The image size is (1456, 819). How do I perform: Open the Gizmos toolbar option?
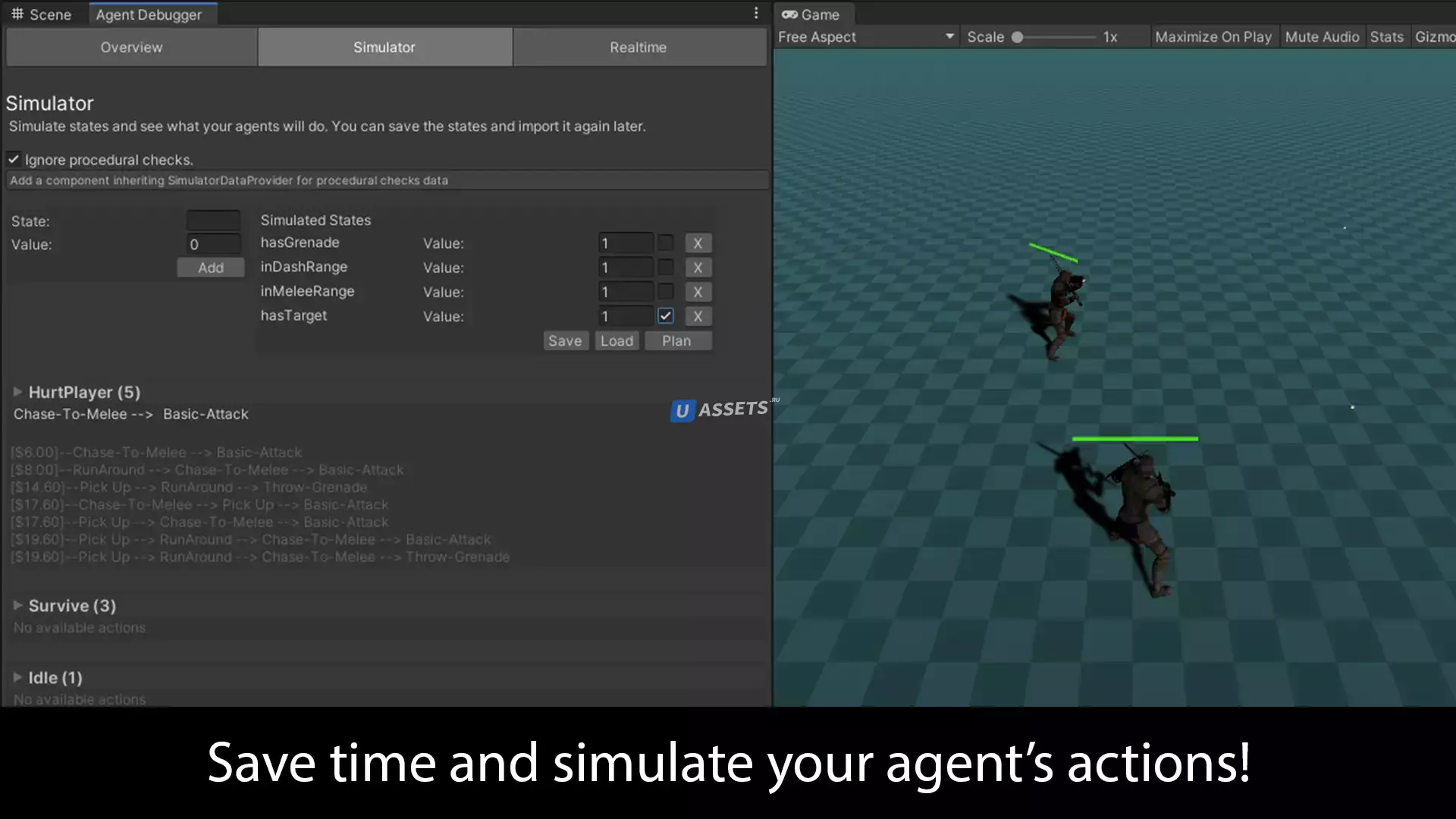click(x=1433, y=36)
